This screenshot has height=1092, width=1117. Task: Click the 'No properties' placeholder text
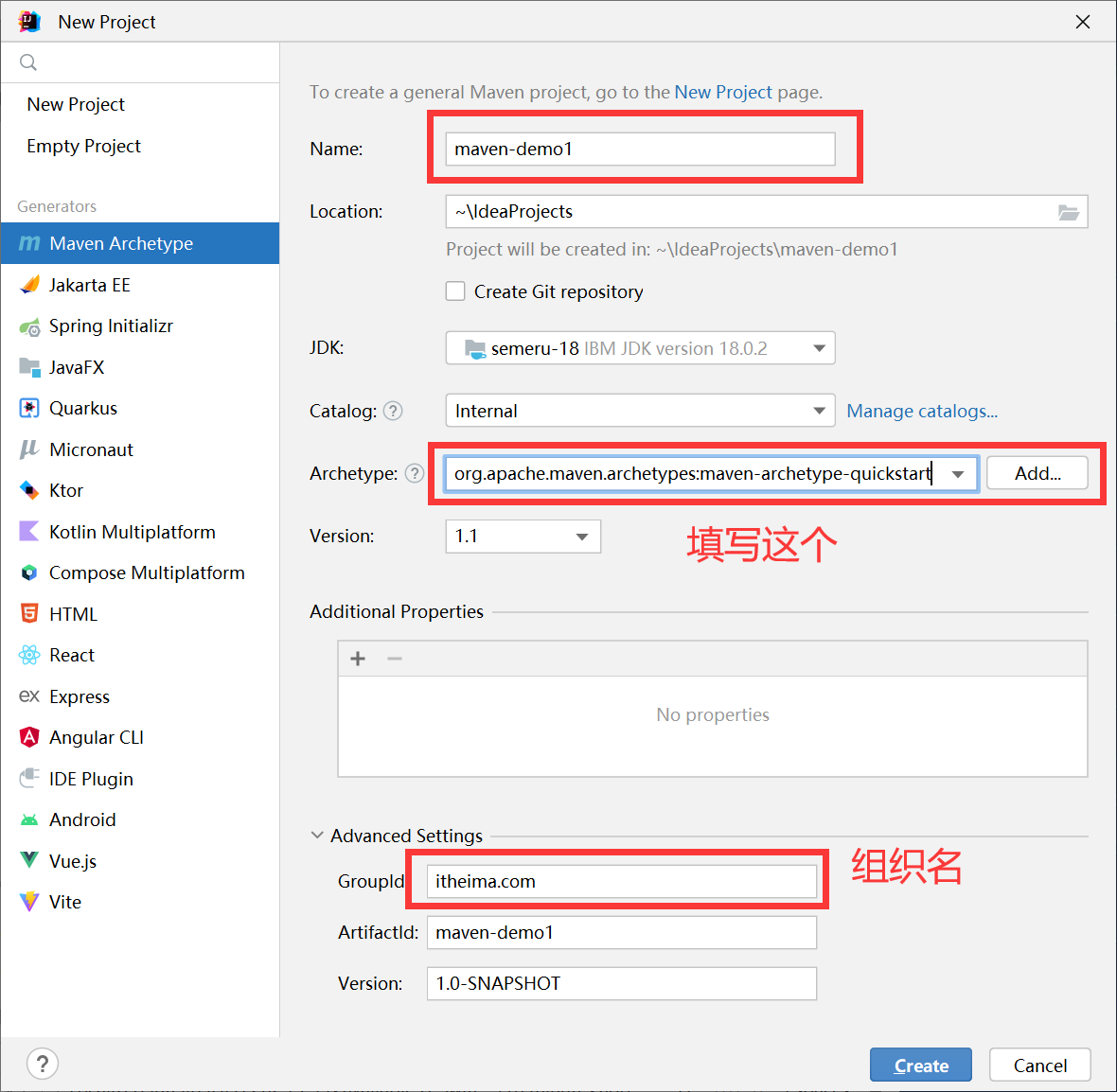click(x=713, y=714)
